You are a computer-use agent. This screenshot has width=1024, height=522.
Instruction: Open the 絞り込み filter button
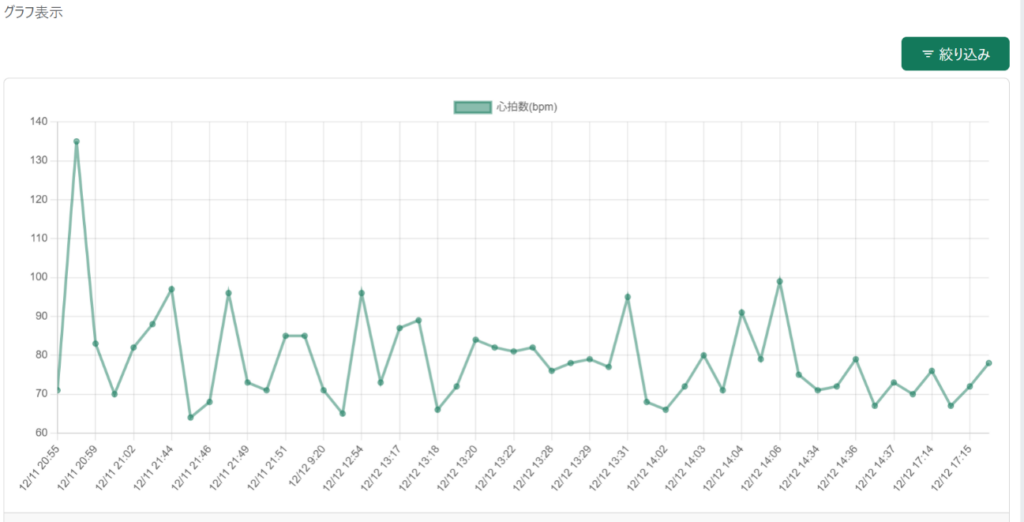point(955,54)
